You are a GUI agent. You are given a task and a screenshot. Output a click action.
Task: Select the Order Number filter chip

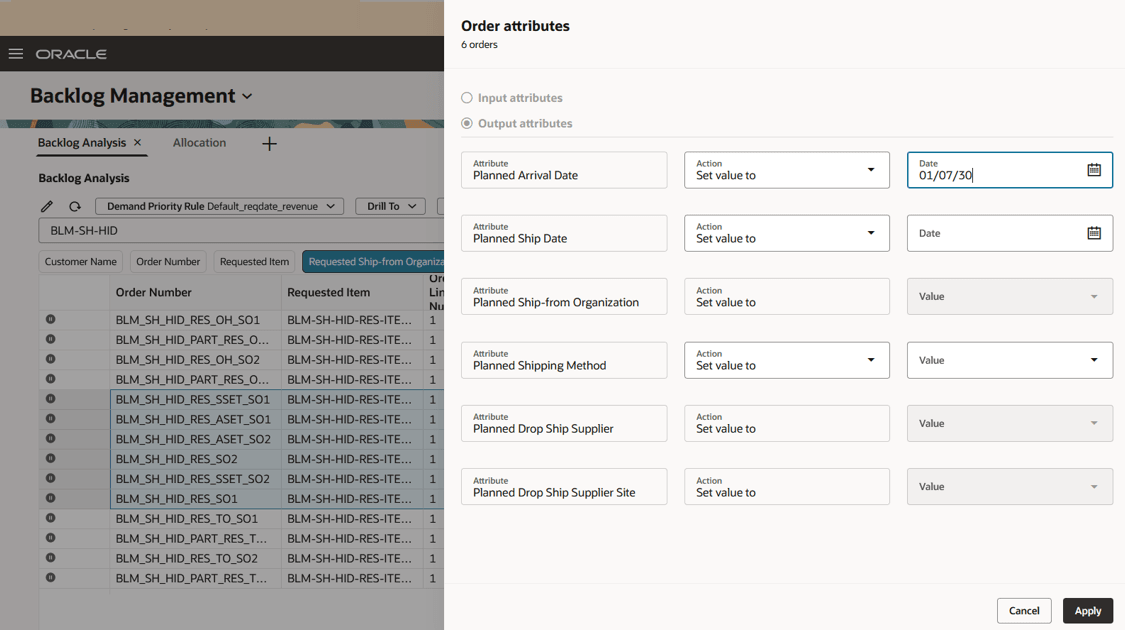point(168,262)
